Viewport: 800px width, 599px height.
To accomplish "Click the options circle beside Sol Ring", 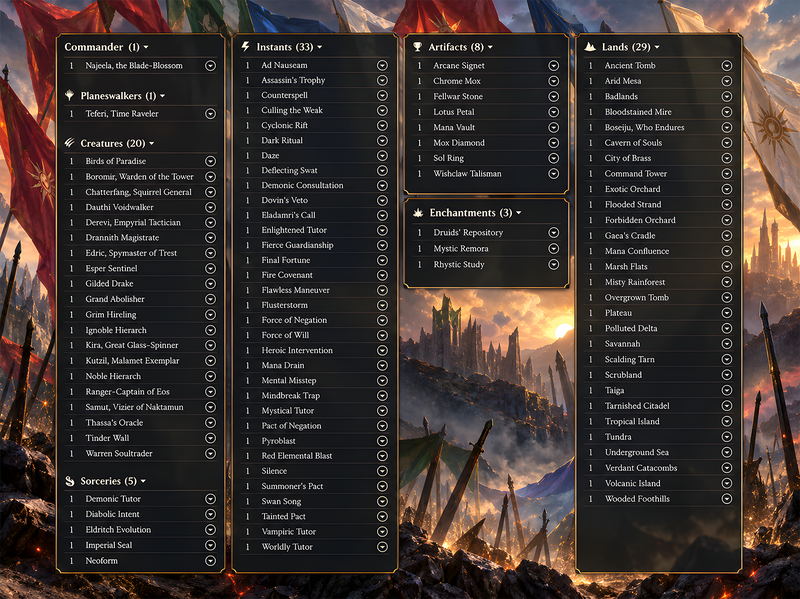I will coord(554,158).
